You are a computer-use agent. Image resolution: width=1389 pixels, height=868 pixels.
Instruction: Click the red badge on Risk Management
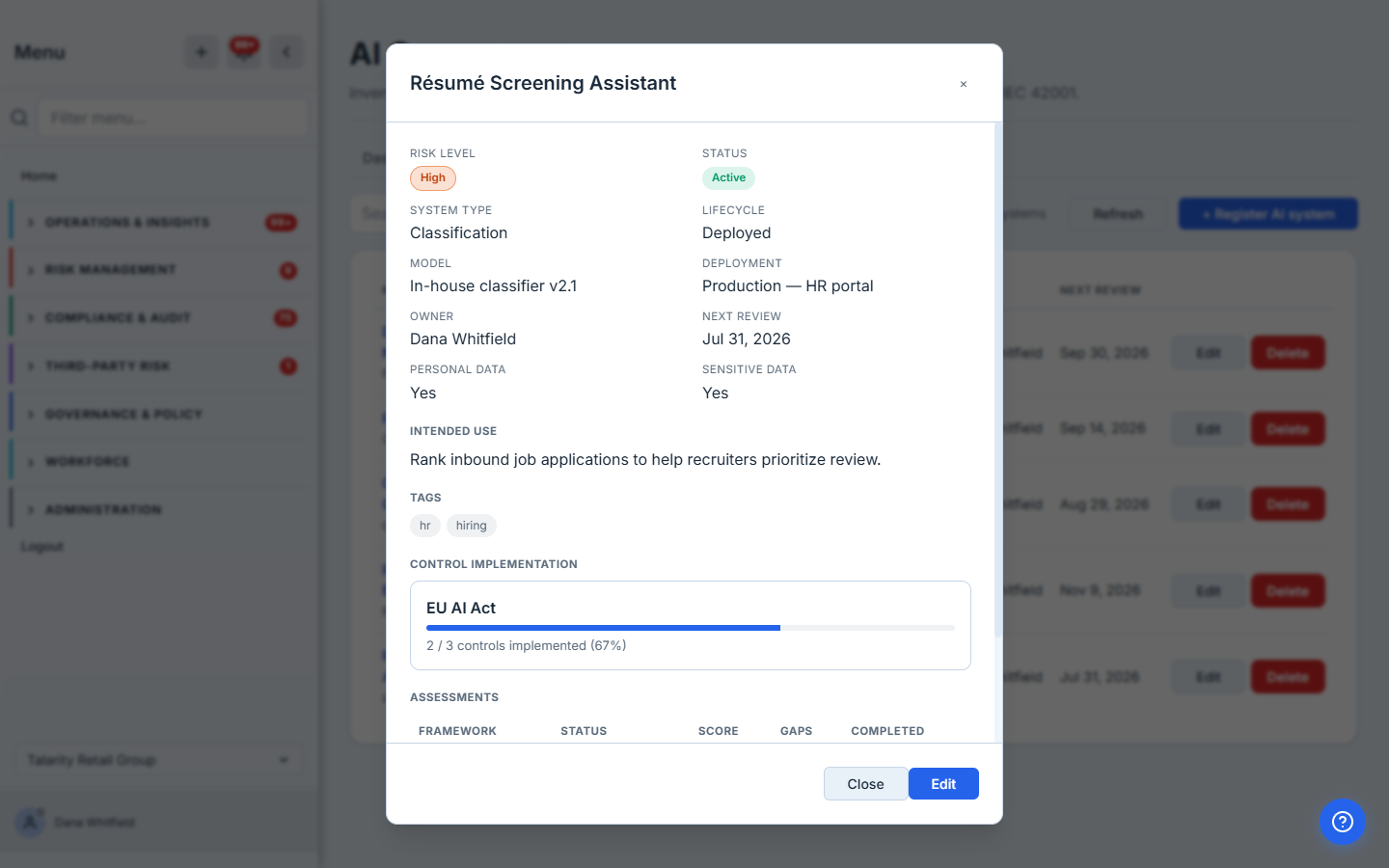(x=288, y=271)
